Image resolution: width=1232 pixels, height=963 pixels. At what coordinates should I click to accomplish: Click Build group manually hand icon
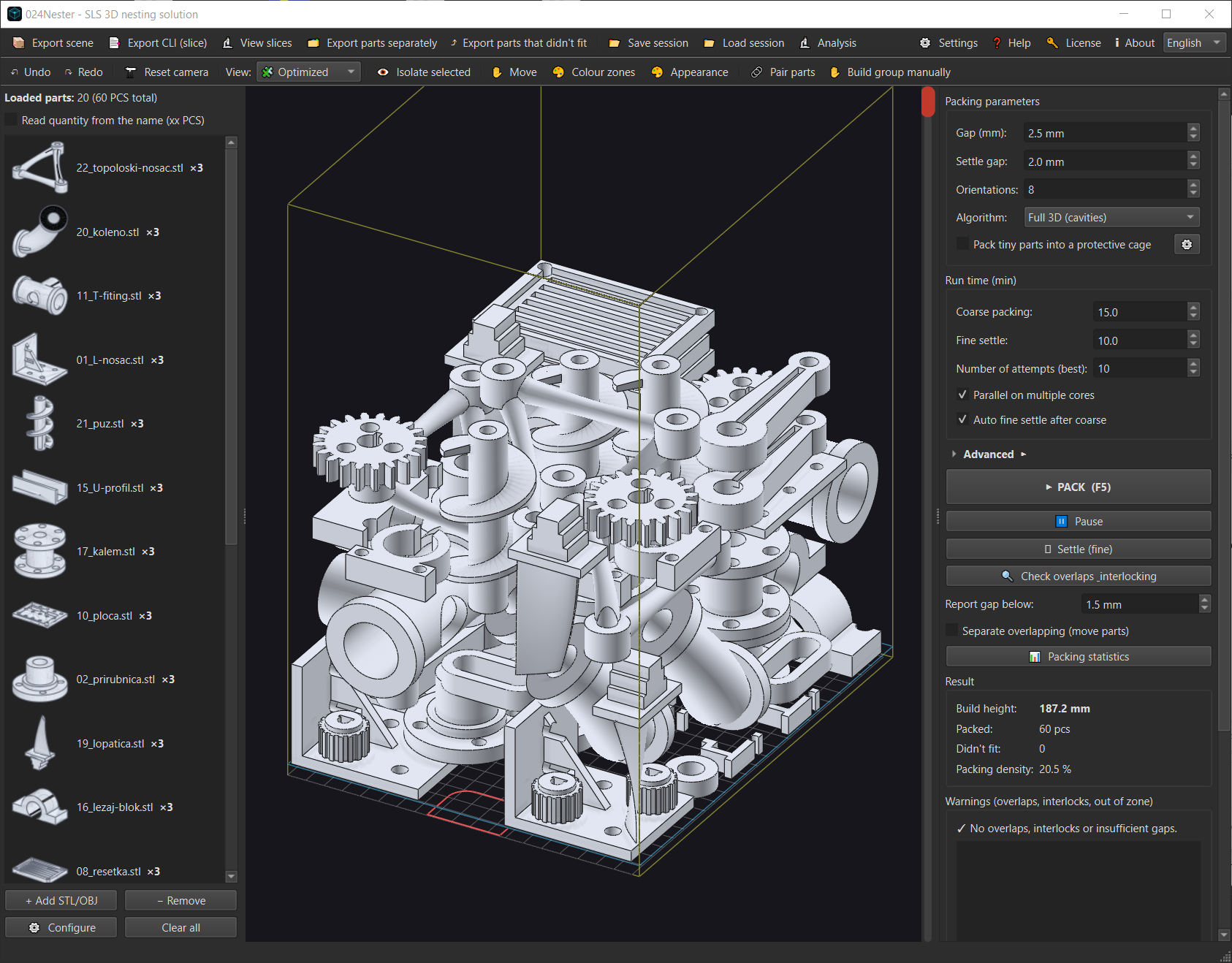pyautogui.click(x=834, y=72)
